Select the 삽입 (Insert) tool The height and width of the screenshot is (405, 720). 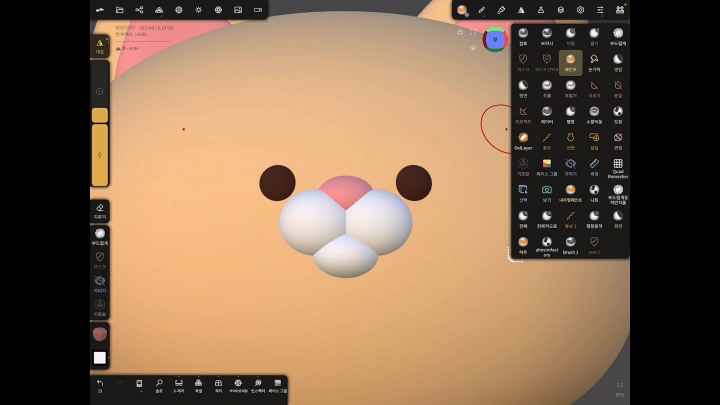pos(594,141)
